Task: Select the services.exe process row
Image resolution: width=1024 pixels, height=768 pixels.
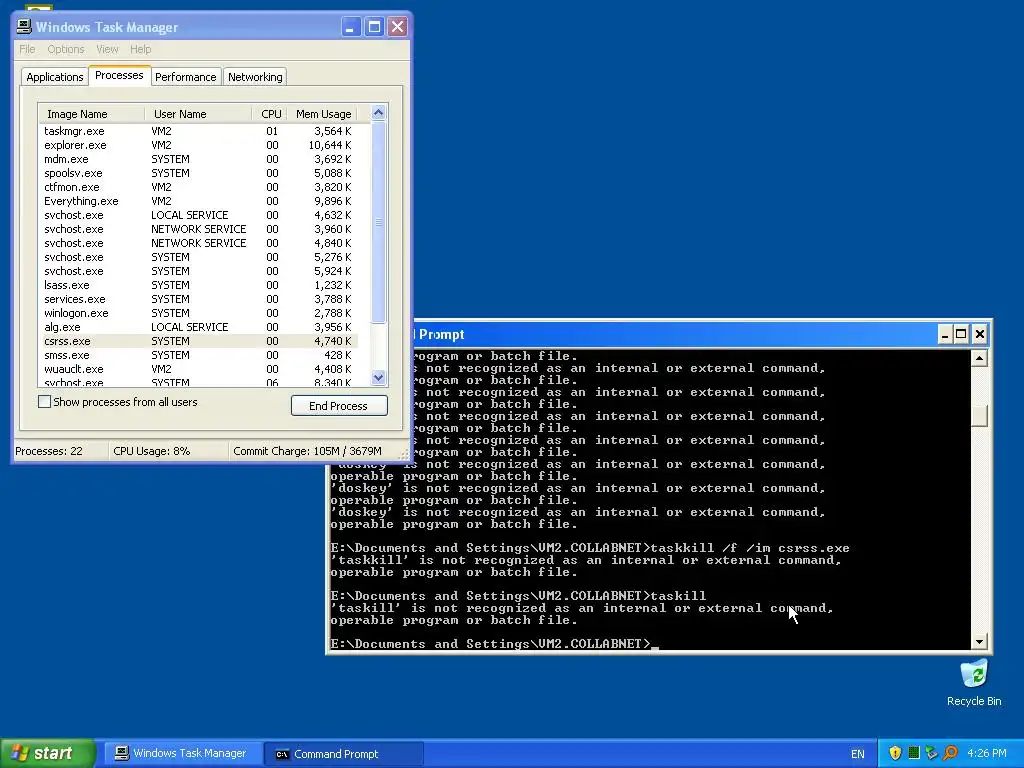Action: (x=198, y=299)
